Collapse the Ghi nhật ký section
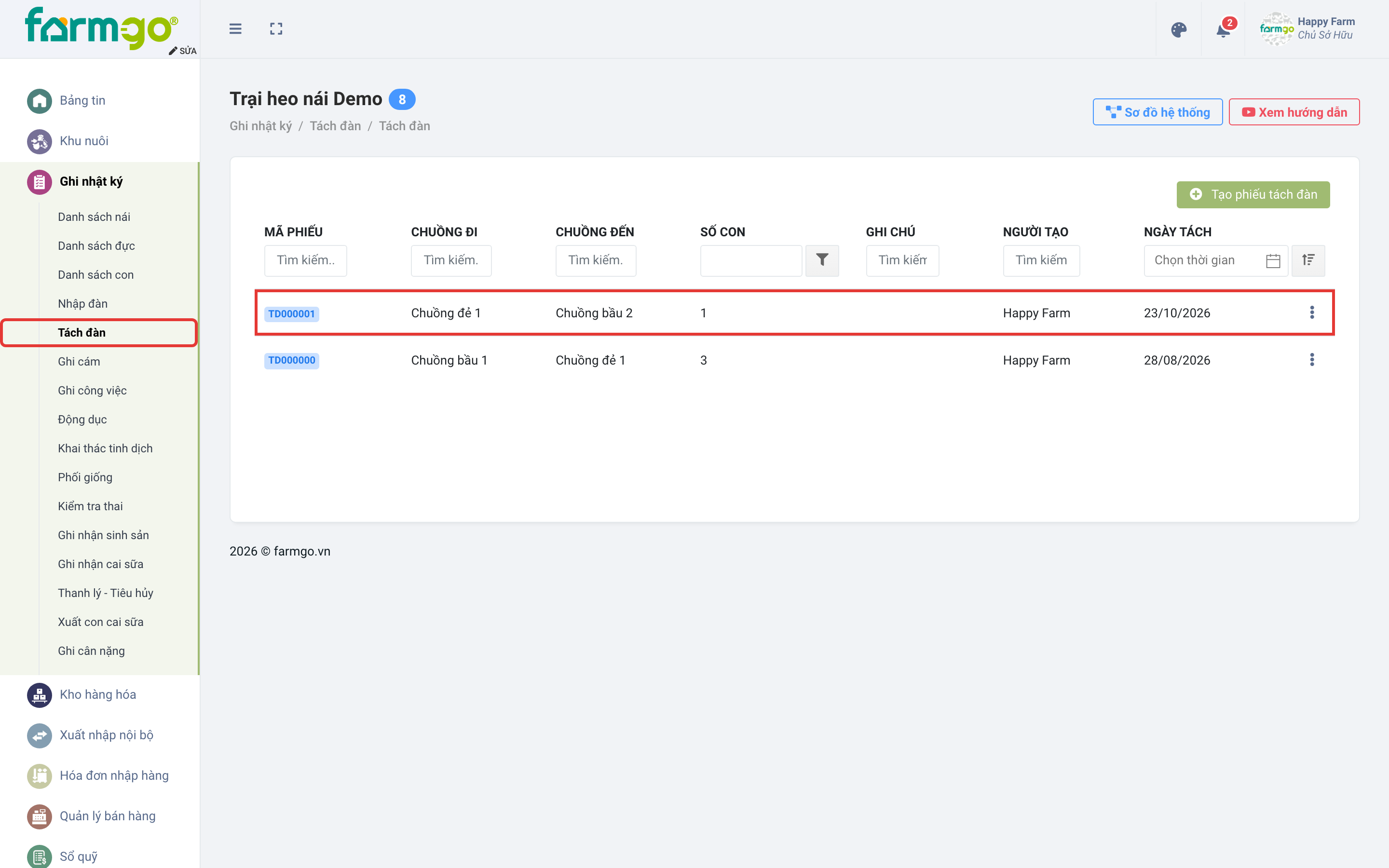The image size is (1389, 868). tap(99, 182)
